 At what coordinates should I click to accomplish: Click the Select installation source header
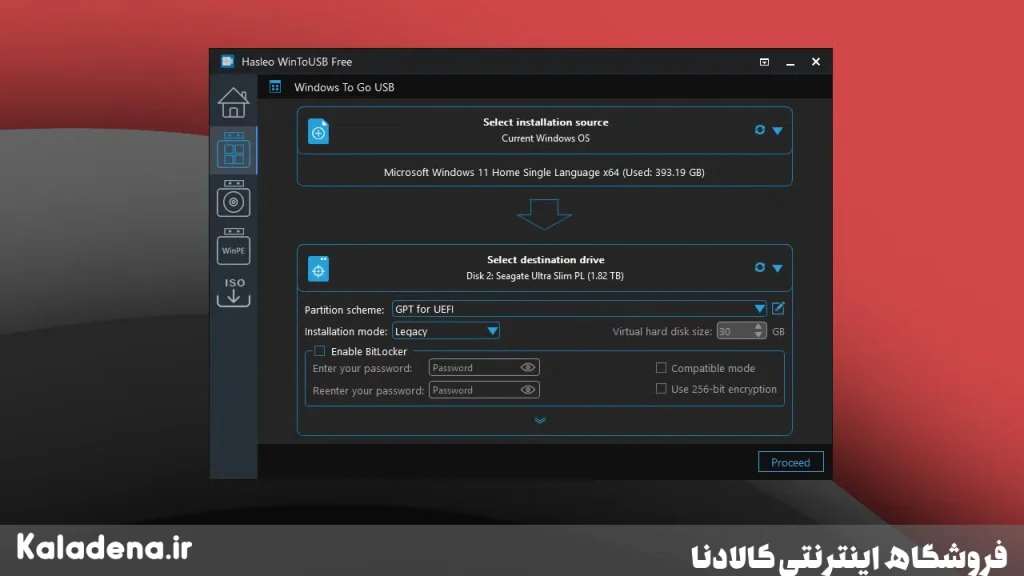pyautogui.click(x=545, y=122)
